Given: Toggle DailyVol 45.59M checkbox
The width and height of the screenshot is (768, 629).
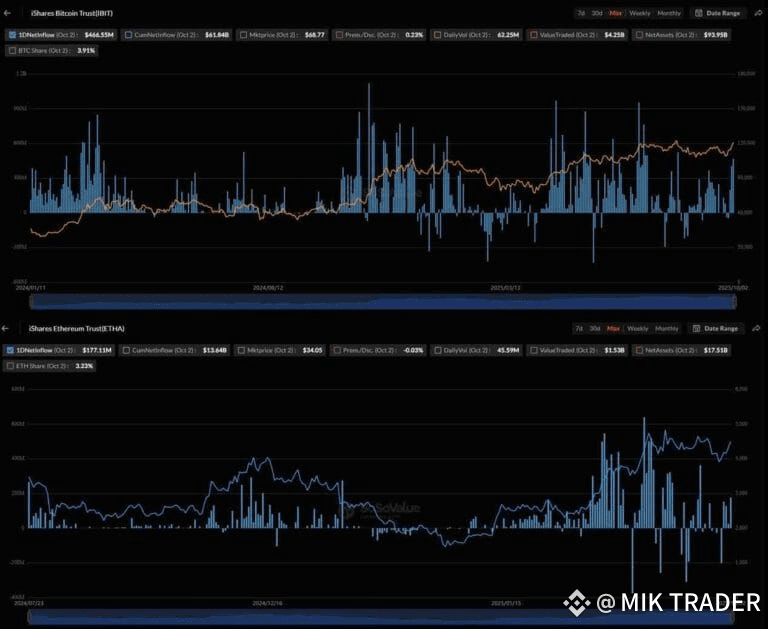Looking at the screenshot, I should point(437,350).
